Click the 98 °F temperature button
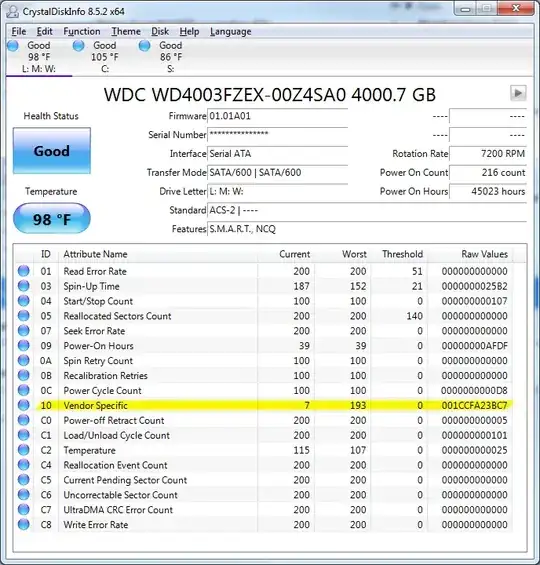Viewport: 540px width, 565px height. click(52, 218)
